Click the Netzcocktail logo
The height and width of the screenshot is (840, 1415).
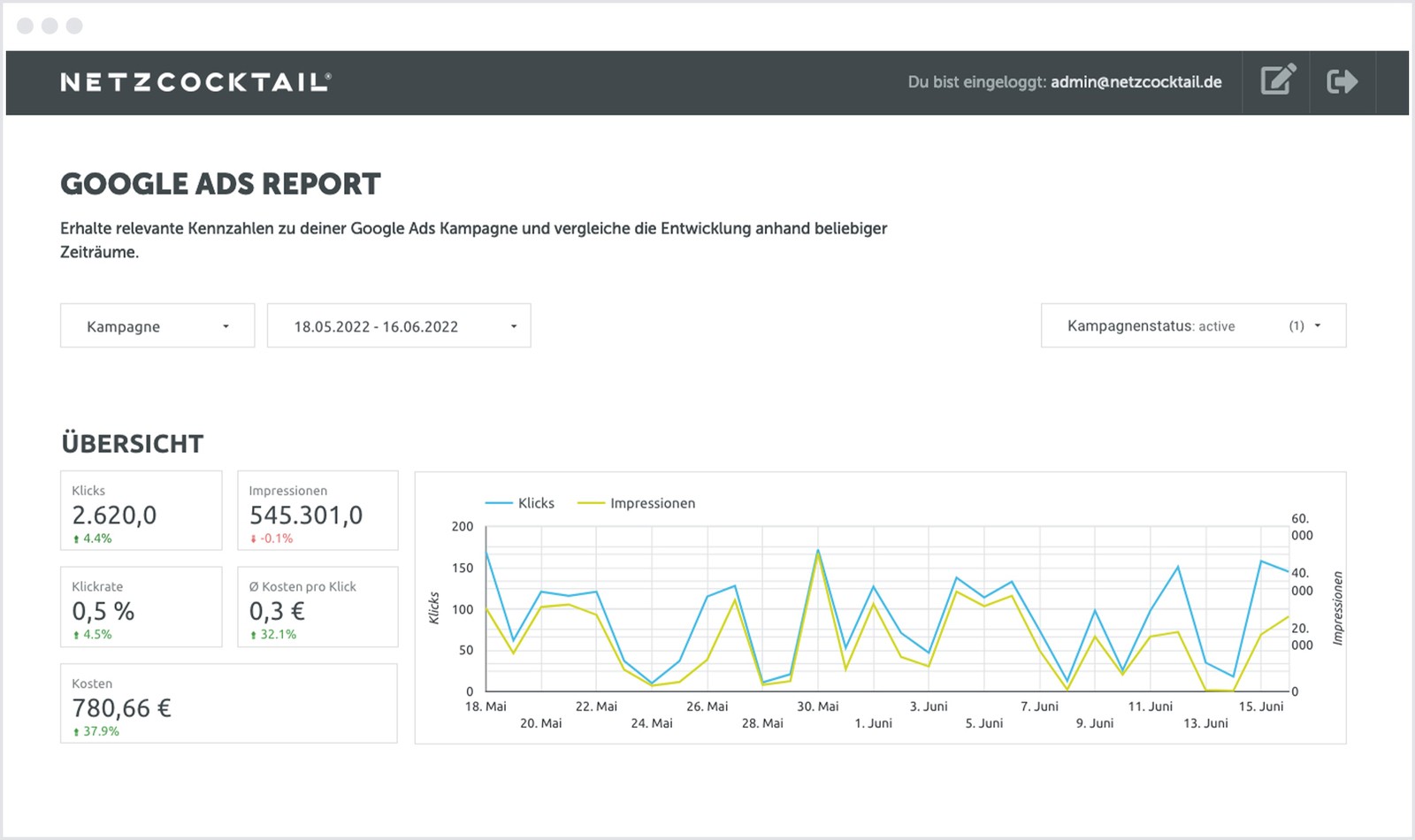(x=195, y=82)
